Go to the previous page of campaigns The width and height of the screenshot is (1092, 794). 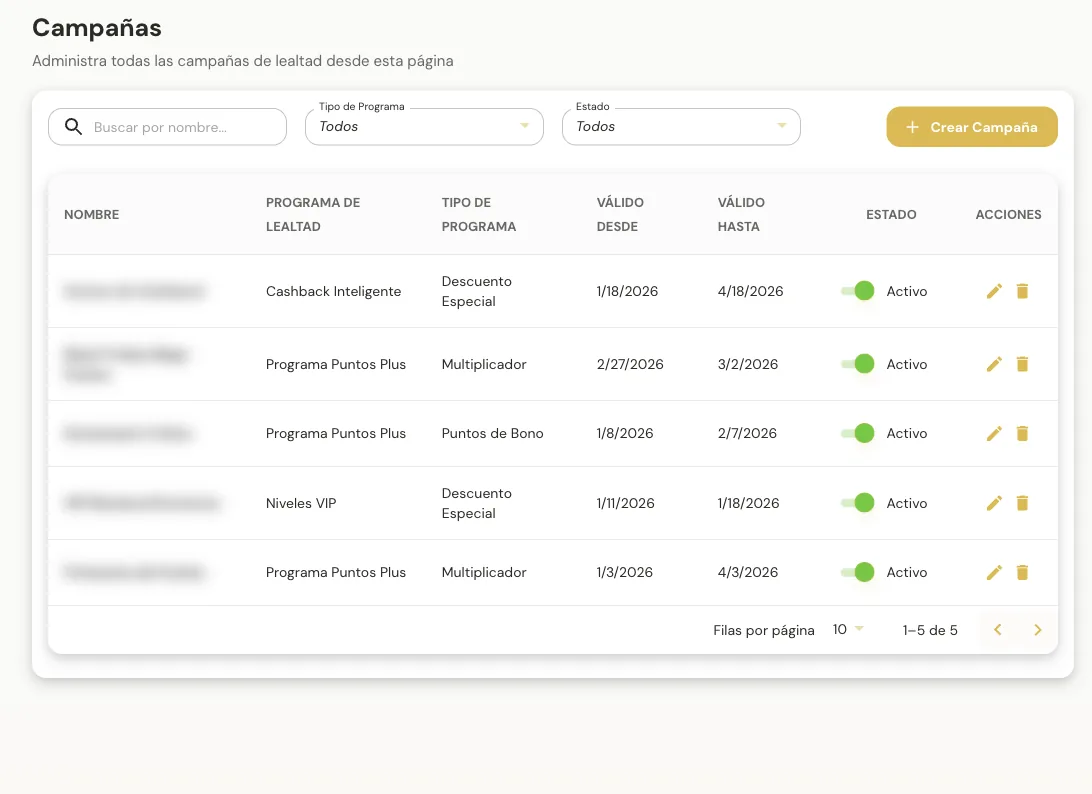pyautogui.click(x=998, y=630)
